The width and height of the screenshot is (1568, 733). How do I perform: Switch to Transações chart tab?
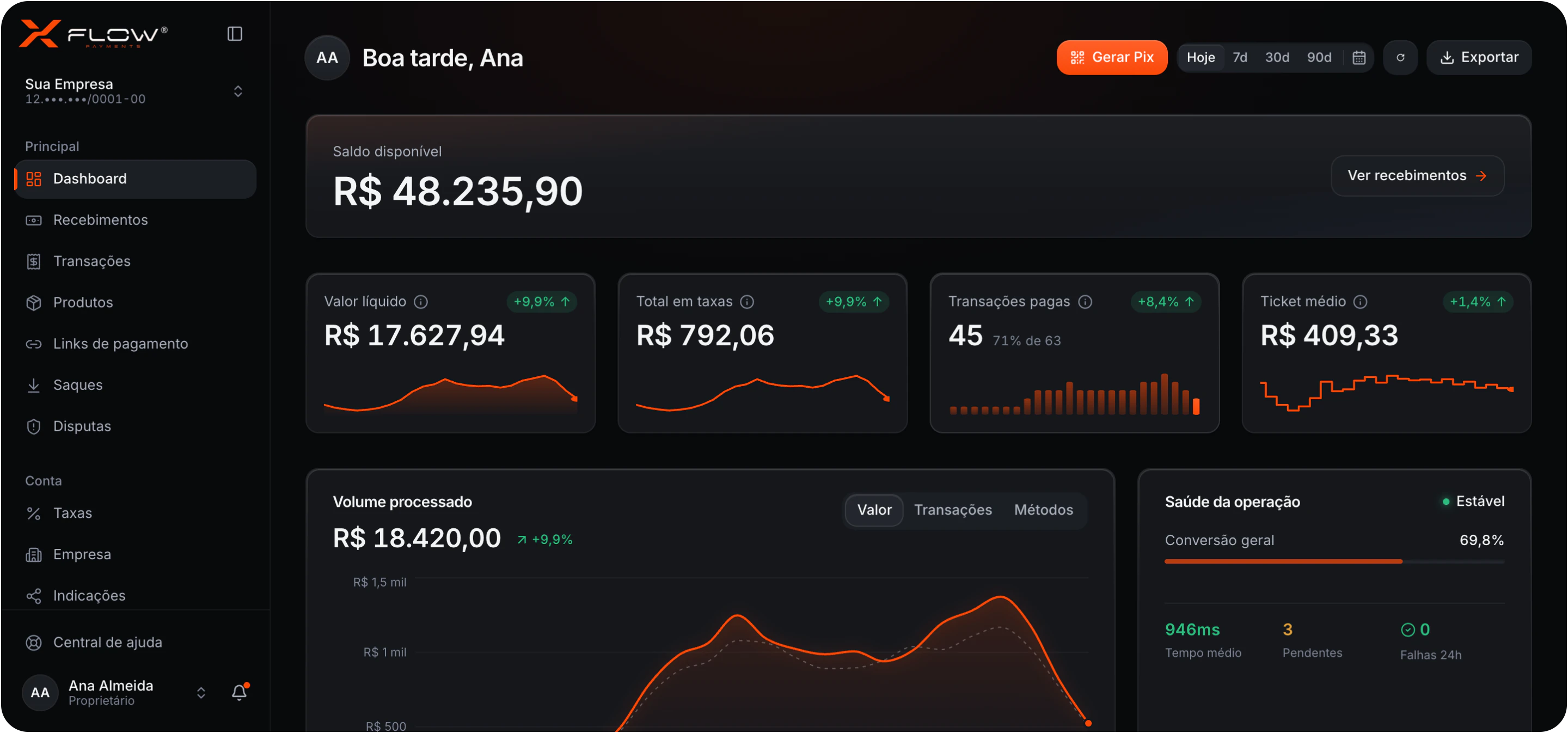pyautogui.click(x=953, y=510)
